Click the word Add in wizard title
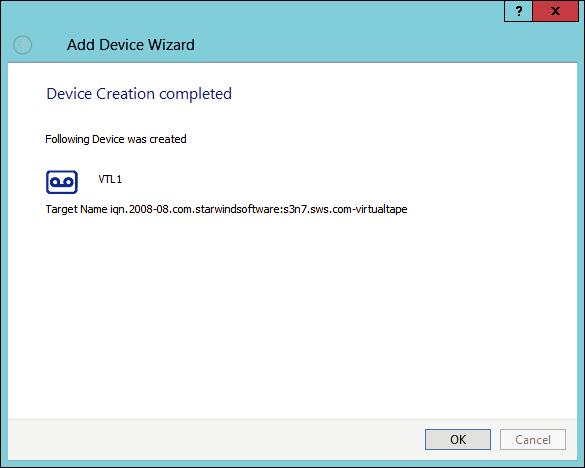585x468 pixels. coord(81,45)
